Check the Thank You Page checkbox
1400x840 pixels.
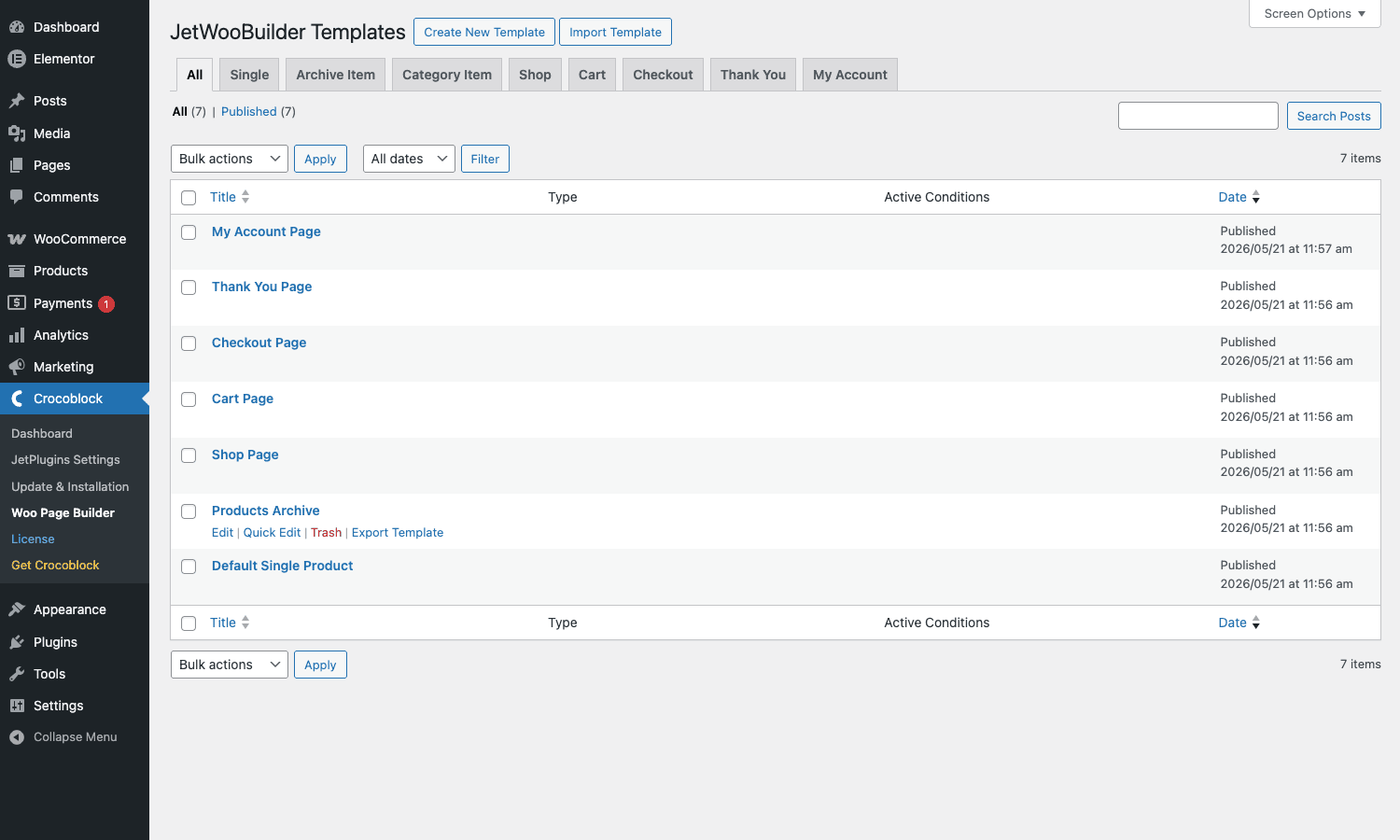click(189, 287)
